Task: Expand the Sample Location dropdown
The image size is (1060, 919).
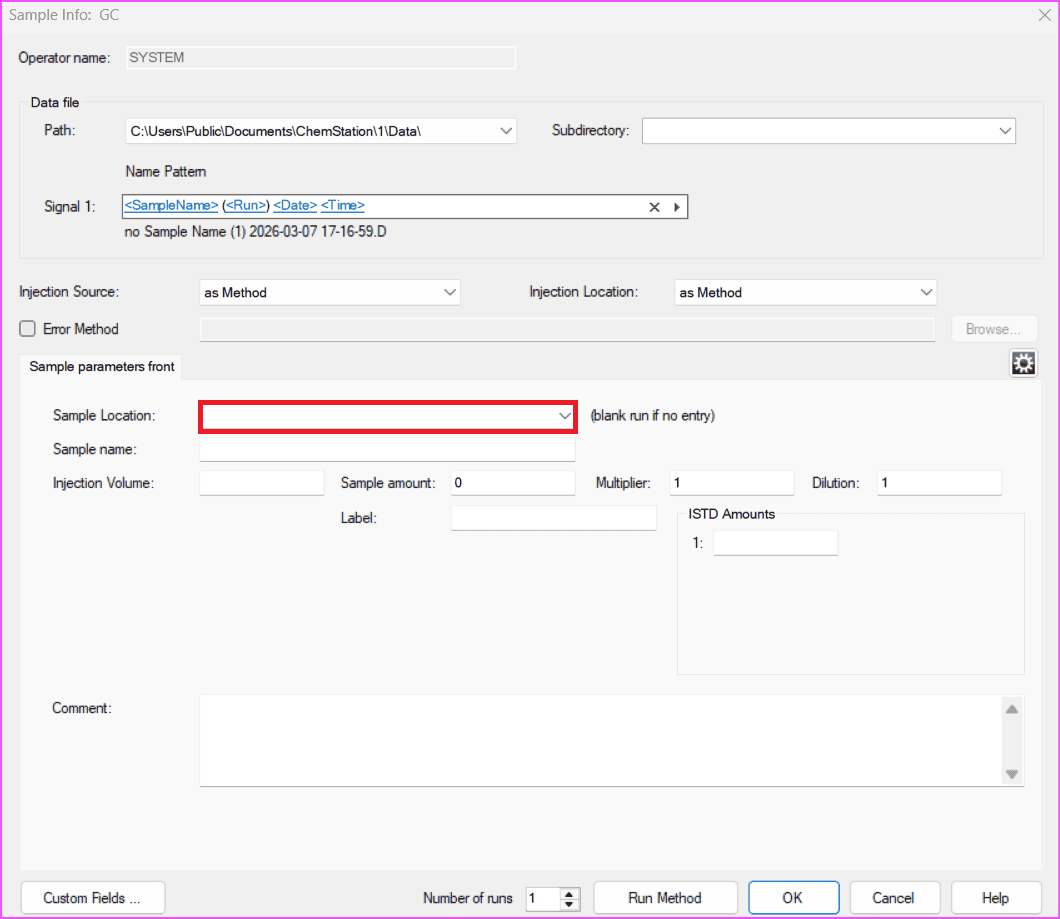Action: 564,416
